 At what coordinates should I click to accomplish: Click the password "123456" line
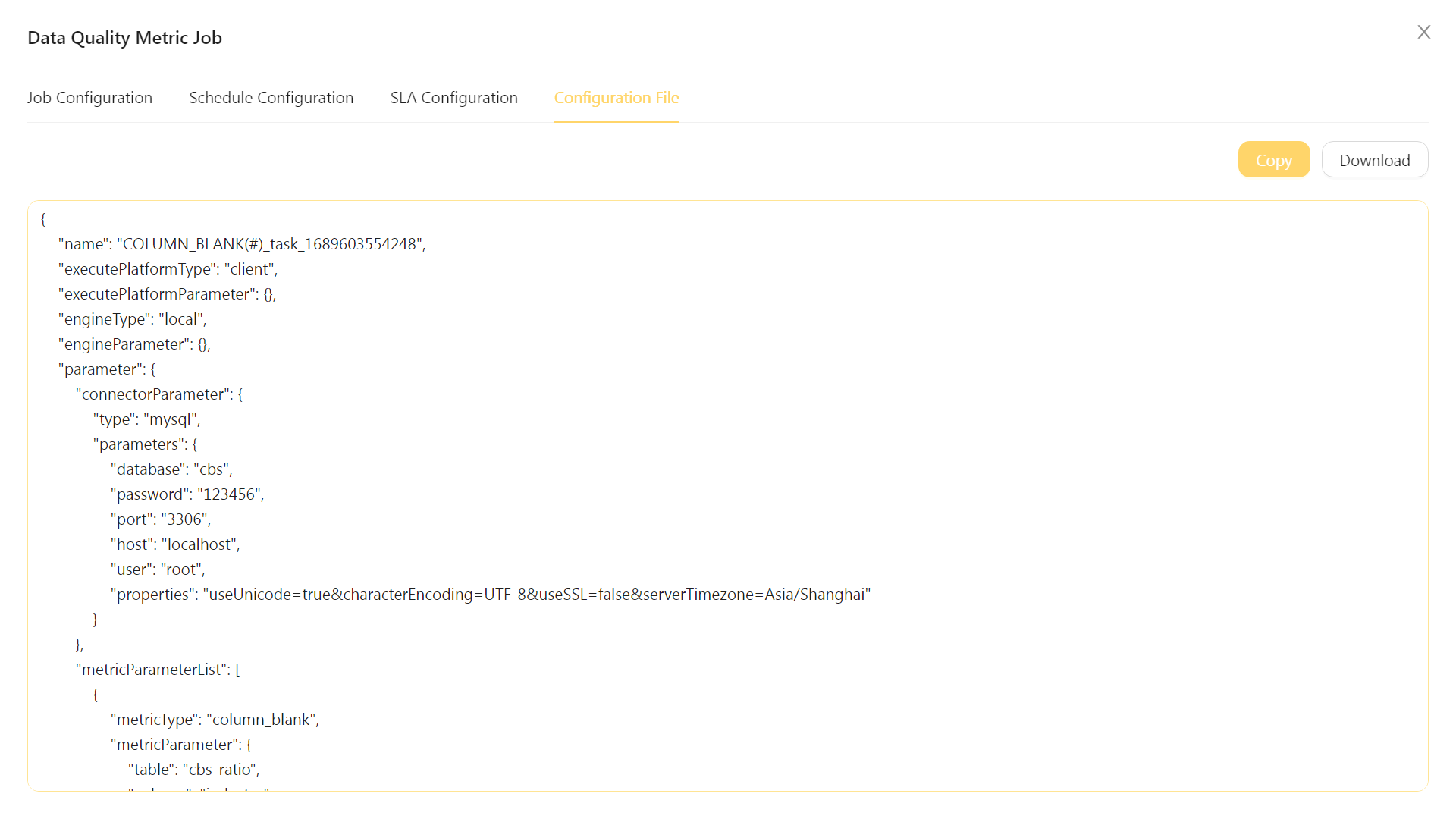tap(187, 494)
